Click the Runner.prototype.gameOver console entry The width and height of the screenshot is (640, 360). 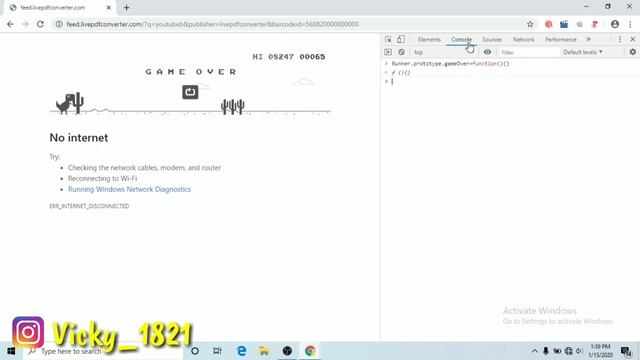point(450,64)
